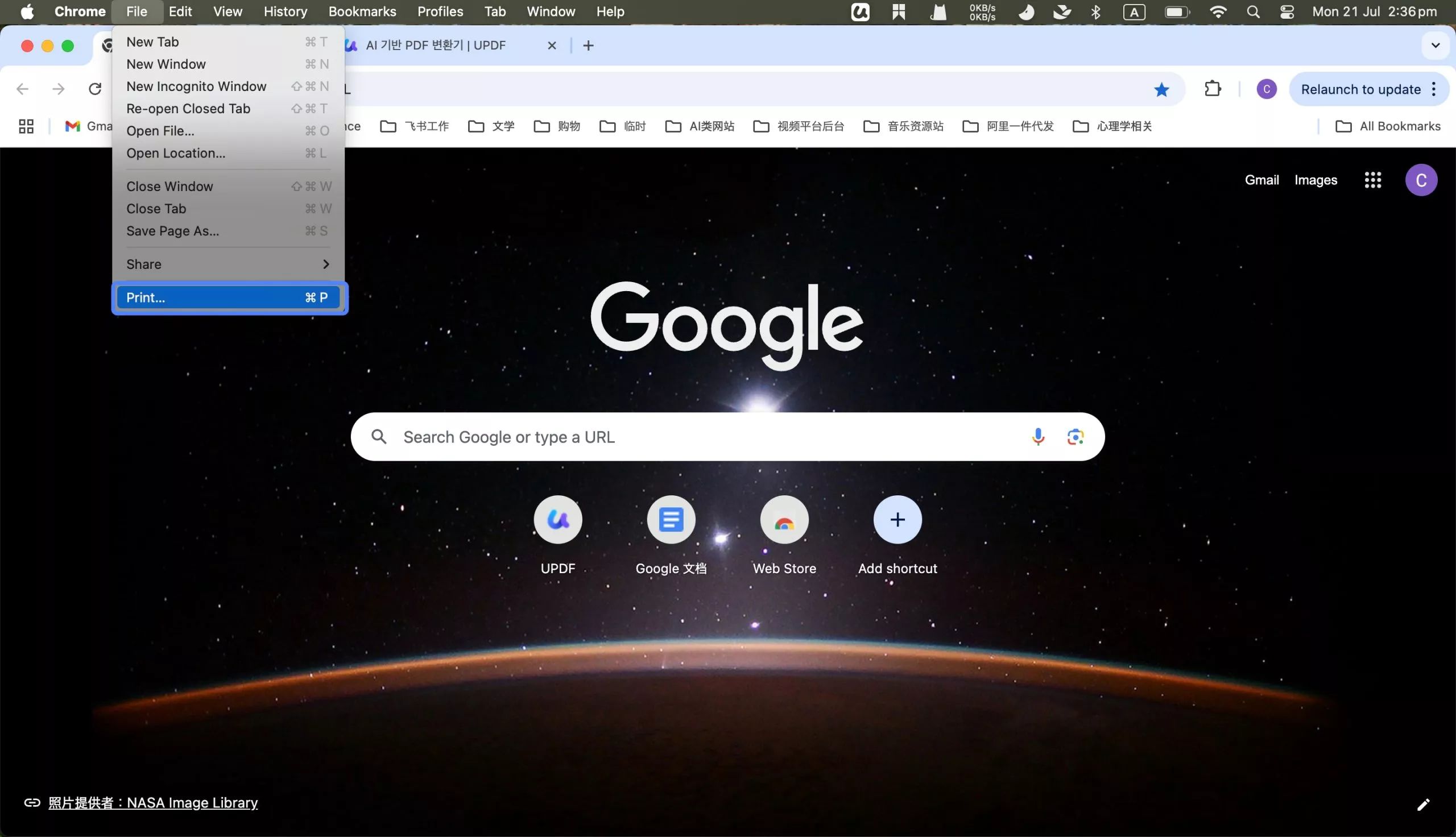Viewport: 1456px width, 837px height.
Task: Reload the page with the refresh icon
Action: 95,89
